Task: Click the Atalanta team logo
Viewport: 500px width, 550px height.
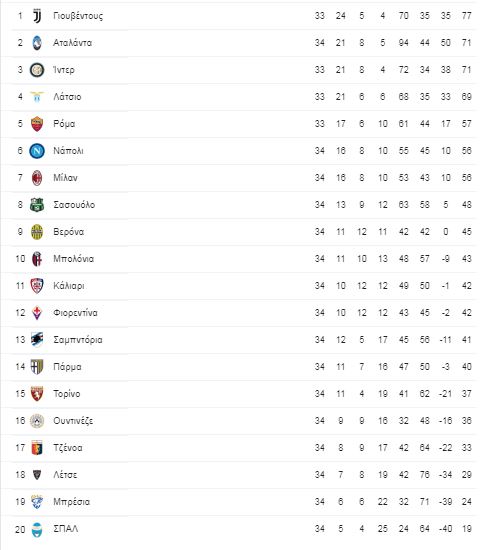Action: (37, 43)
